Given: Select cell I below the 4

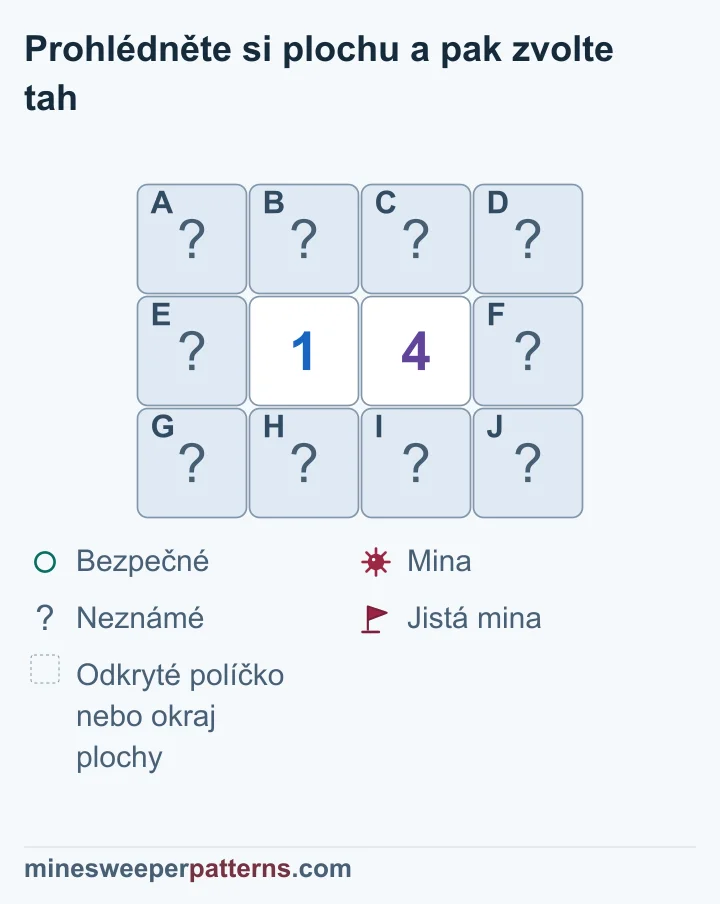Looking at the screenshot, I should coord(416,463).
